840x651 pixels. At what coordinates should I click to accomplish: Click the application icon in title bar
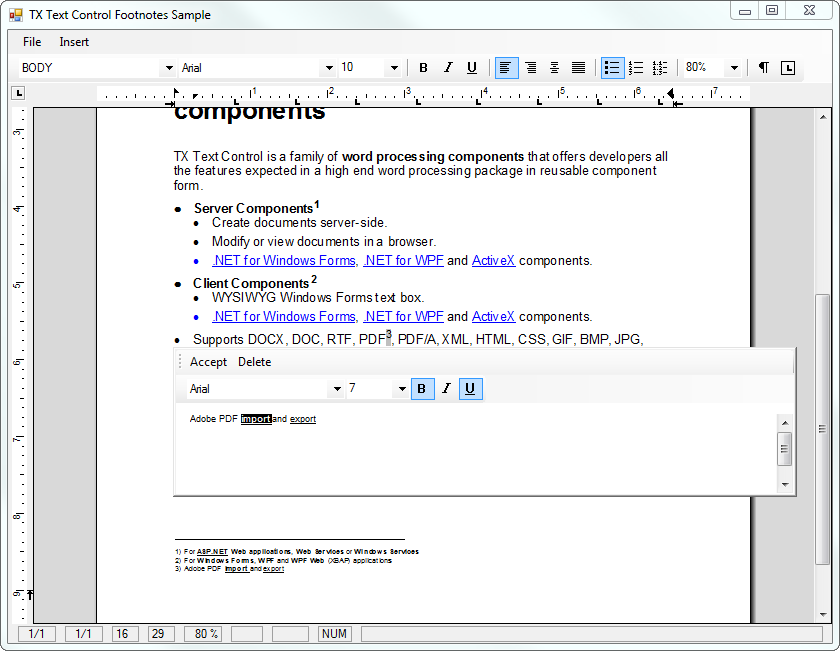coord(16,15)
